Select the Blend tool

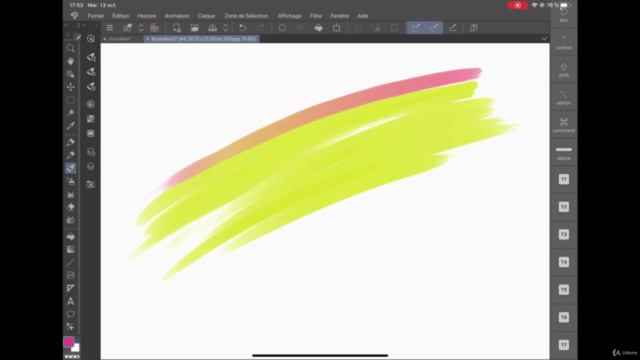(x=70, y=220)
